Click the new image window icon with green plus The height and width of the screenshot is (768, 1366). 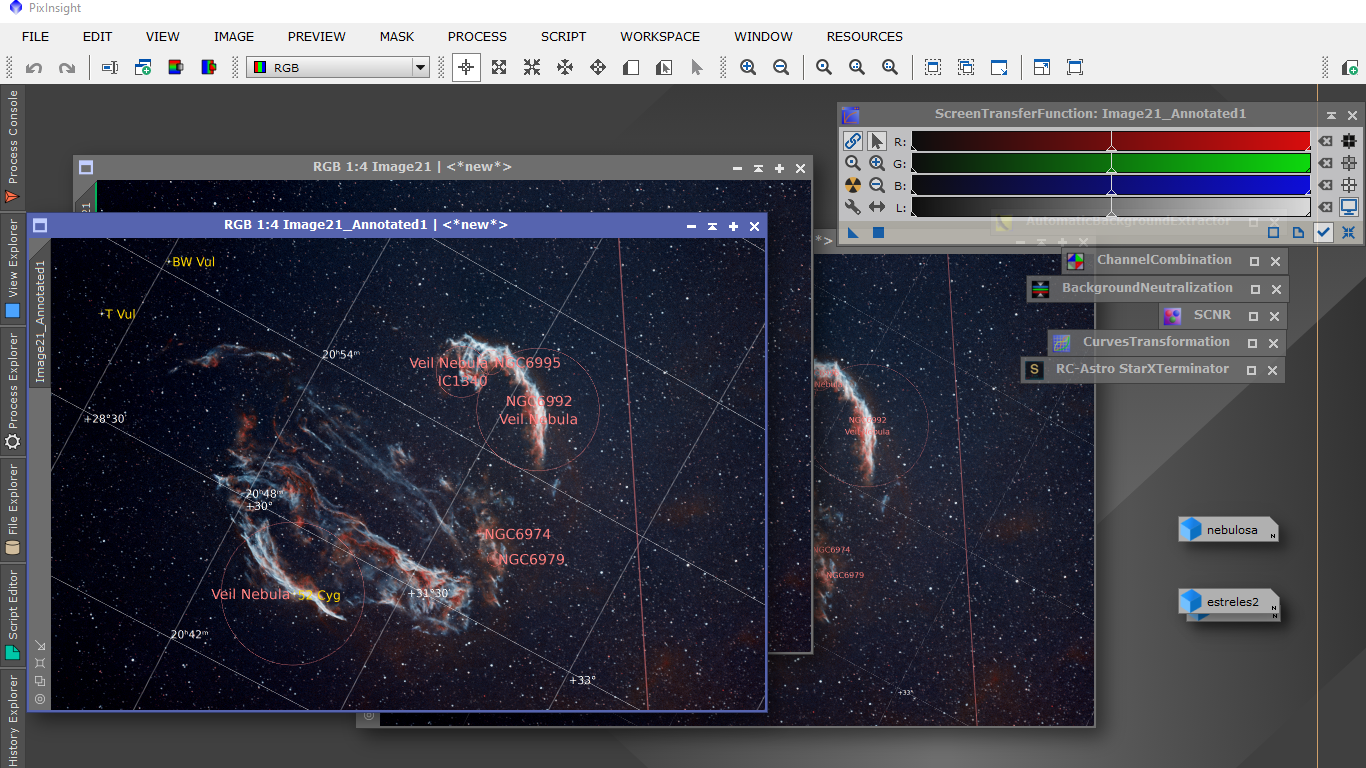pos(143,68)
